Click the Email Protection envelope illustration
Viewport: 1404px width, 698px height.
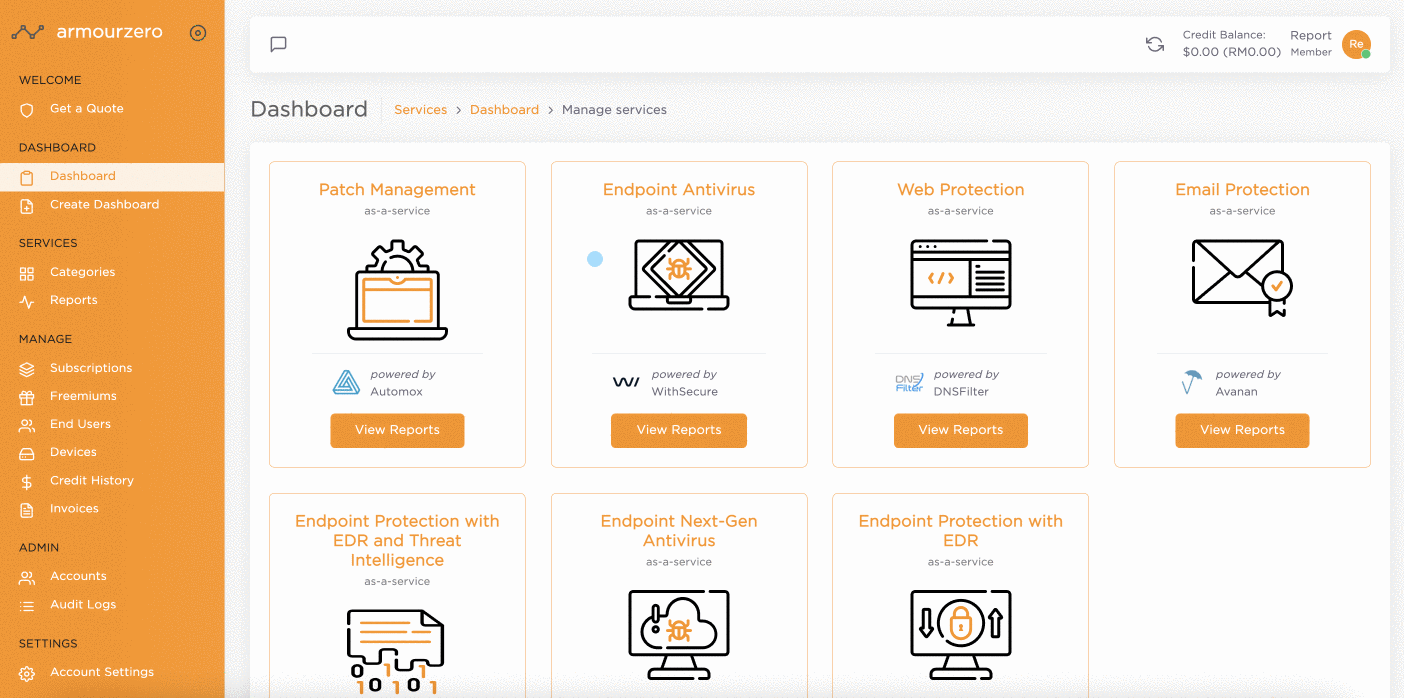(1242, 277)
